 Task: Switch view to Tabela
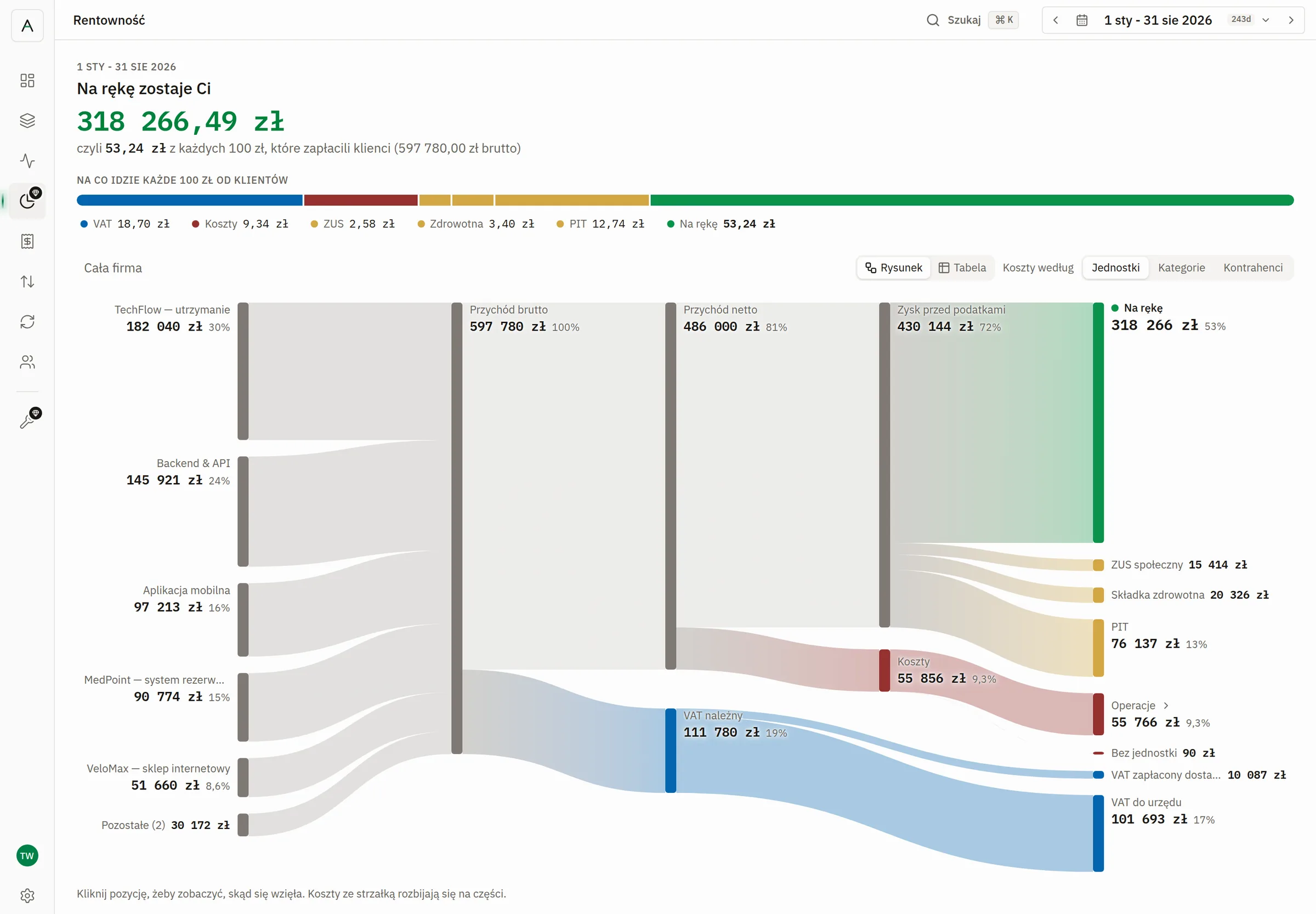(962, 268)
